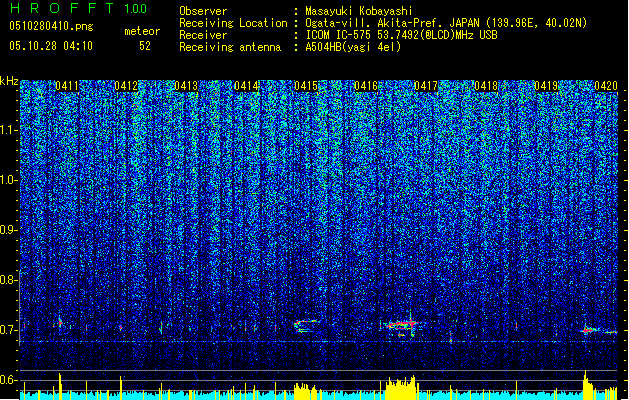629x400 pixels.
Task: Click the 0418 time marker
Action: tap(486, 86)
